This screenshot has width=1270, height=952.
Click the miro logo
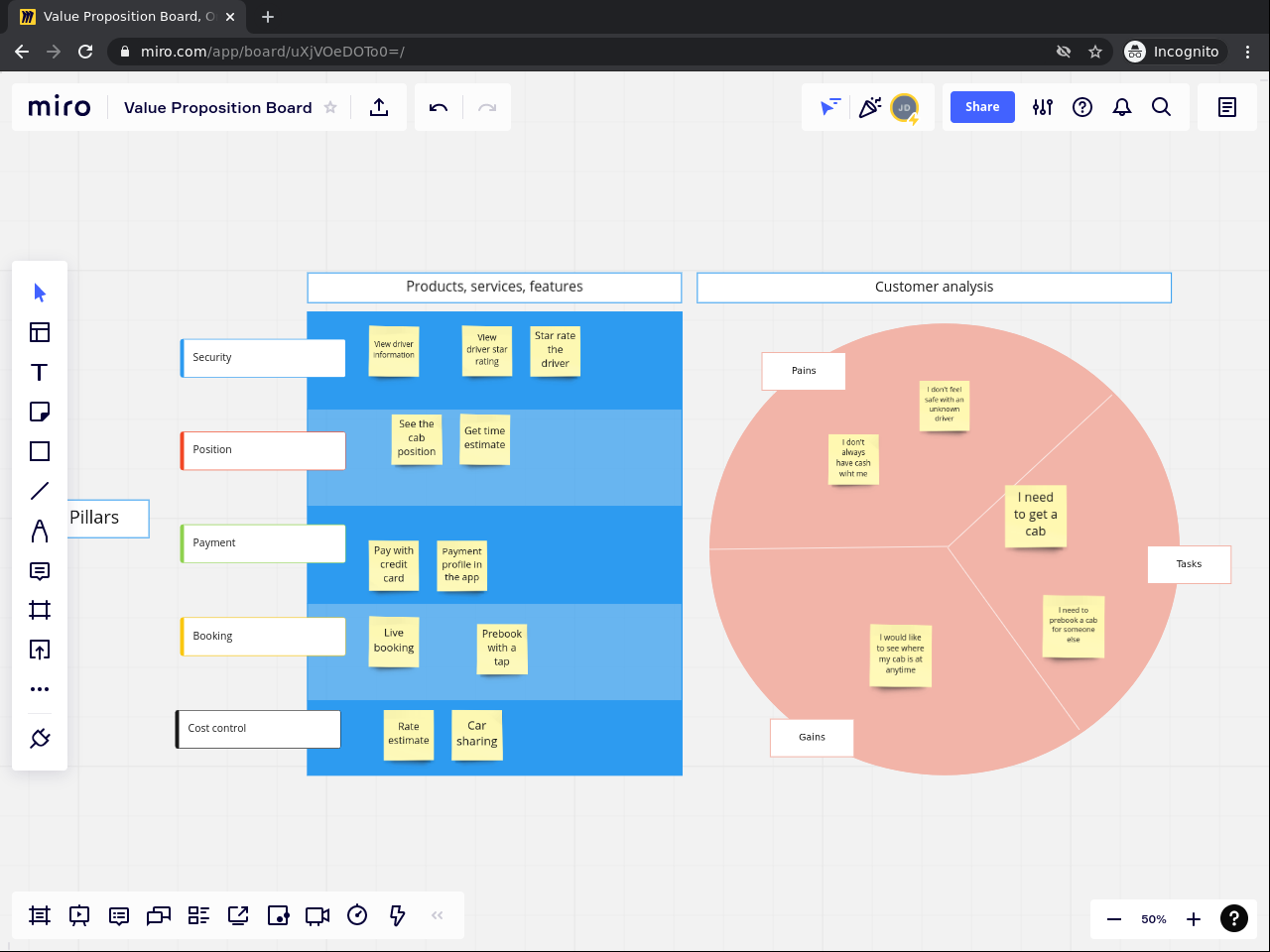(x=60, y=107)
